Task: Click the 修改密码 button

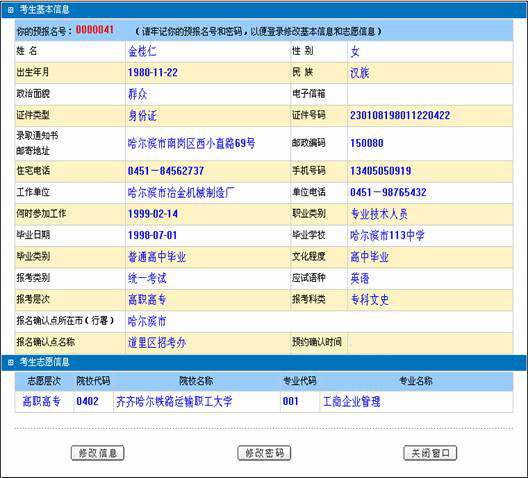Action: (264, 453)
